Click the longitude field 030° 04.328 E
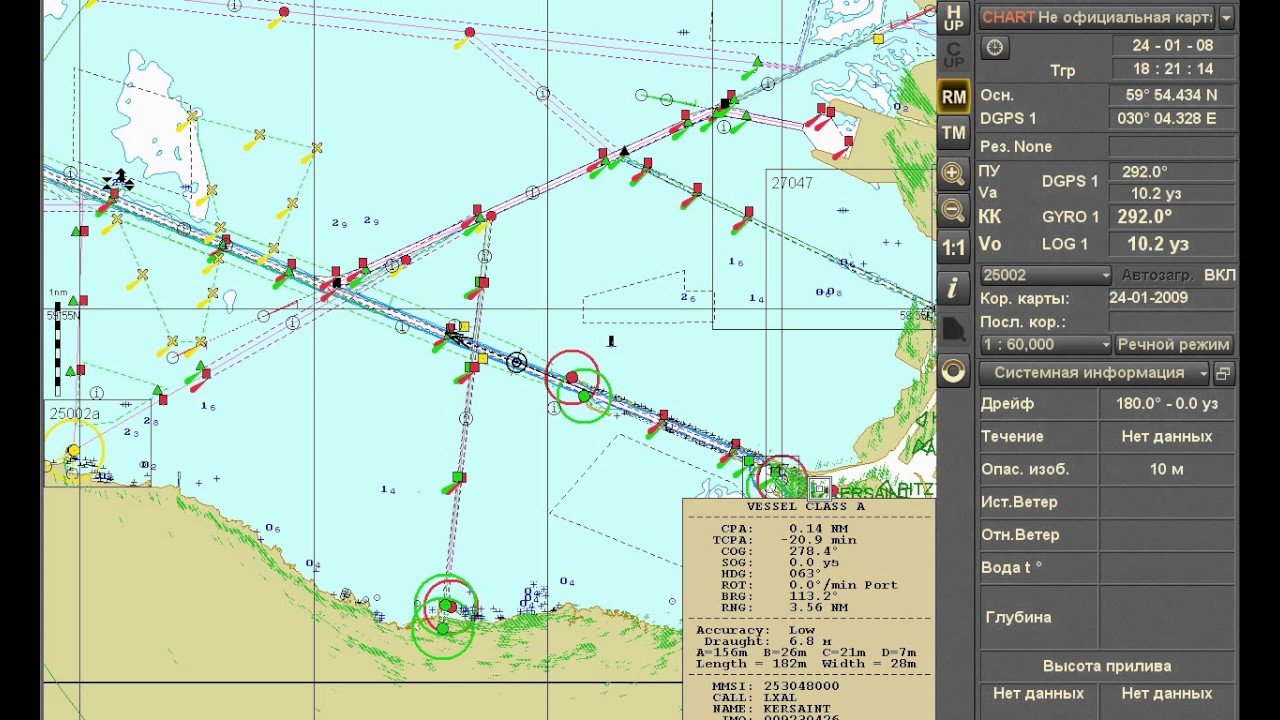 (1172, 118)
